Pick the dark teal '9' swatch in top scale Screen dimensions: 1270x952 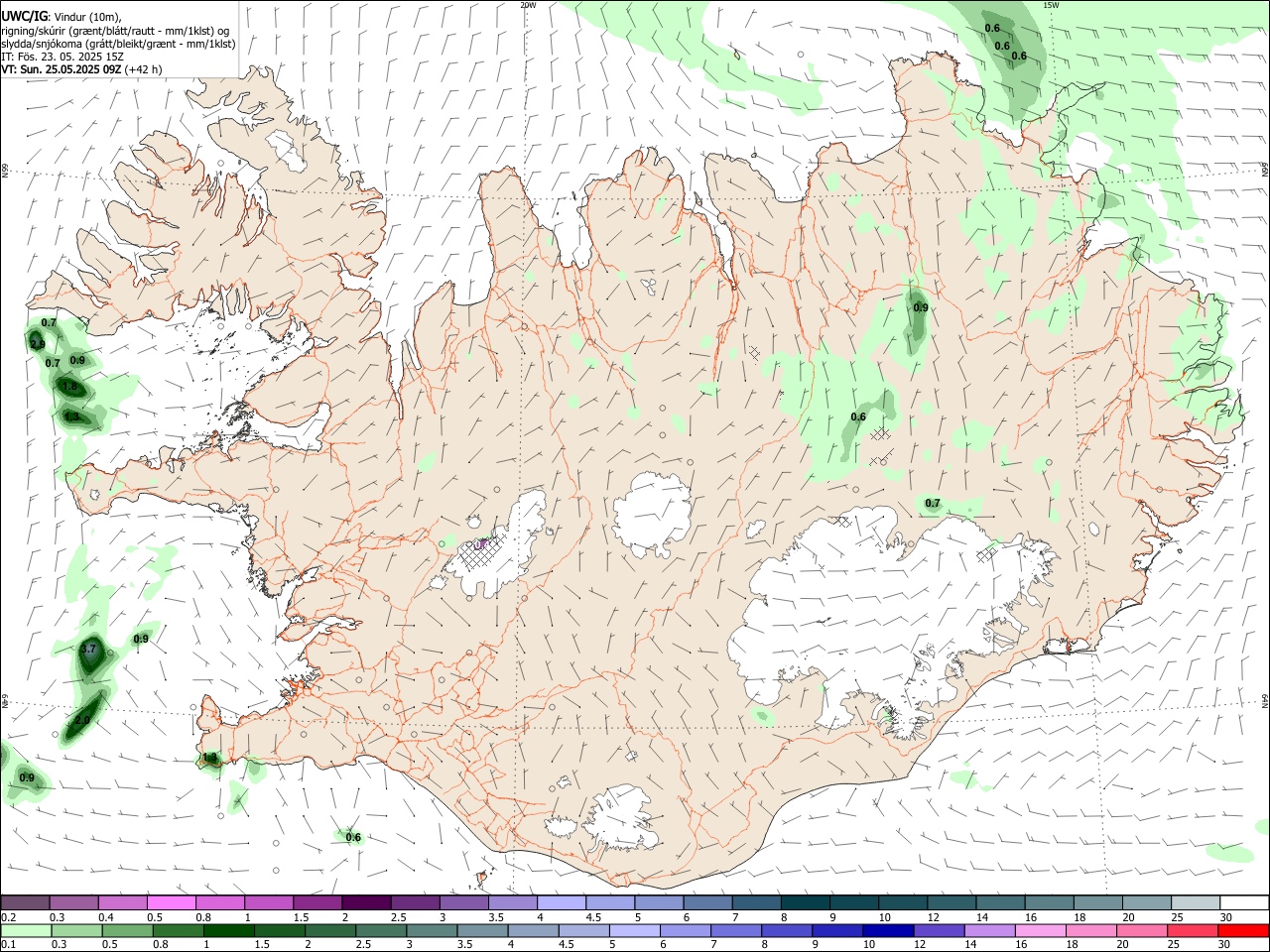pyautogui.click(x=853, y=903)
